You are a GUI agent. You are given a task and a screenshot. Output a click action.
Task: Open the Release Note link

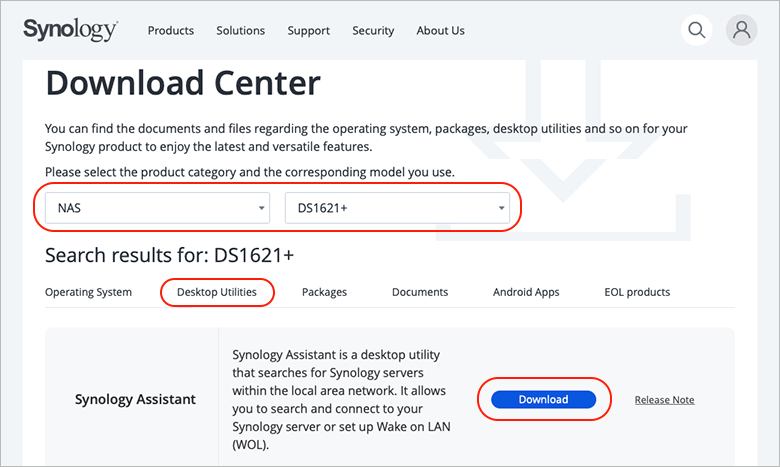(665, 400)
